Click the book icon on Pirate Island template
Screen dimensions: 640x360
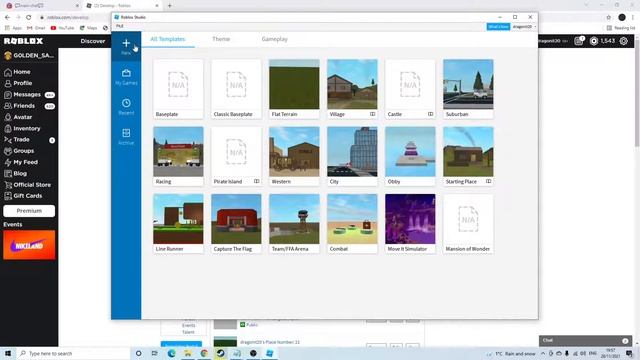point(256,181)
